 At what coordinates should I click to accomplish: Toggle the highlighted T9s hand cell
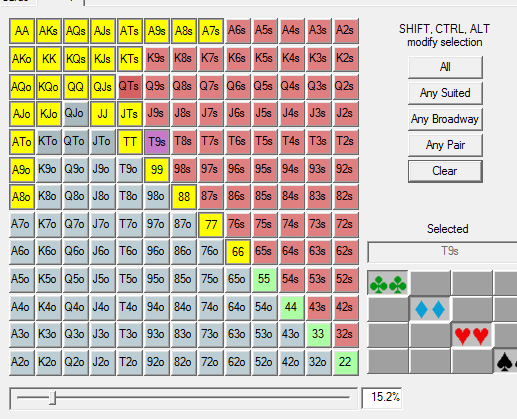point(157,142)
